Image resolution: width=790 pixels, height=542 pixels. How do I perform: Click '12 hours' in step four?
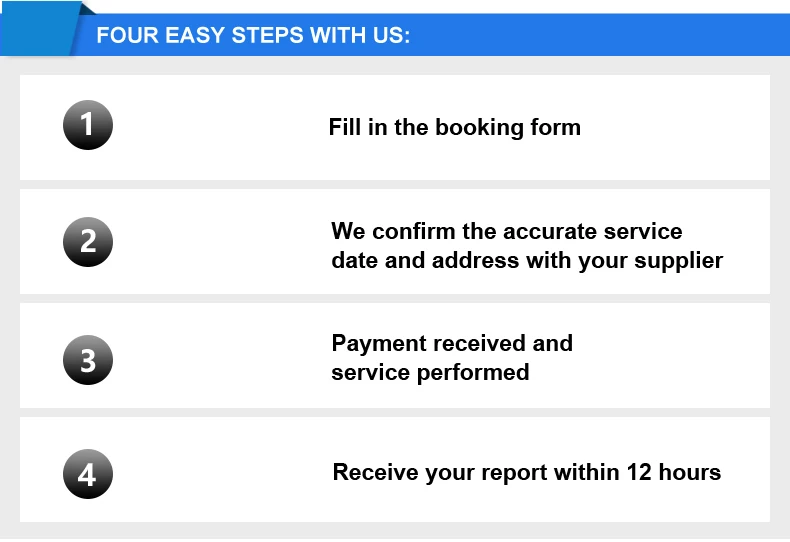click(674, 472)
